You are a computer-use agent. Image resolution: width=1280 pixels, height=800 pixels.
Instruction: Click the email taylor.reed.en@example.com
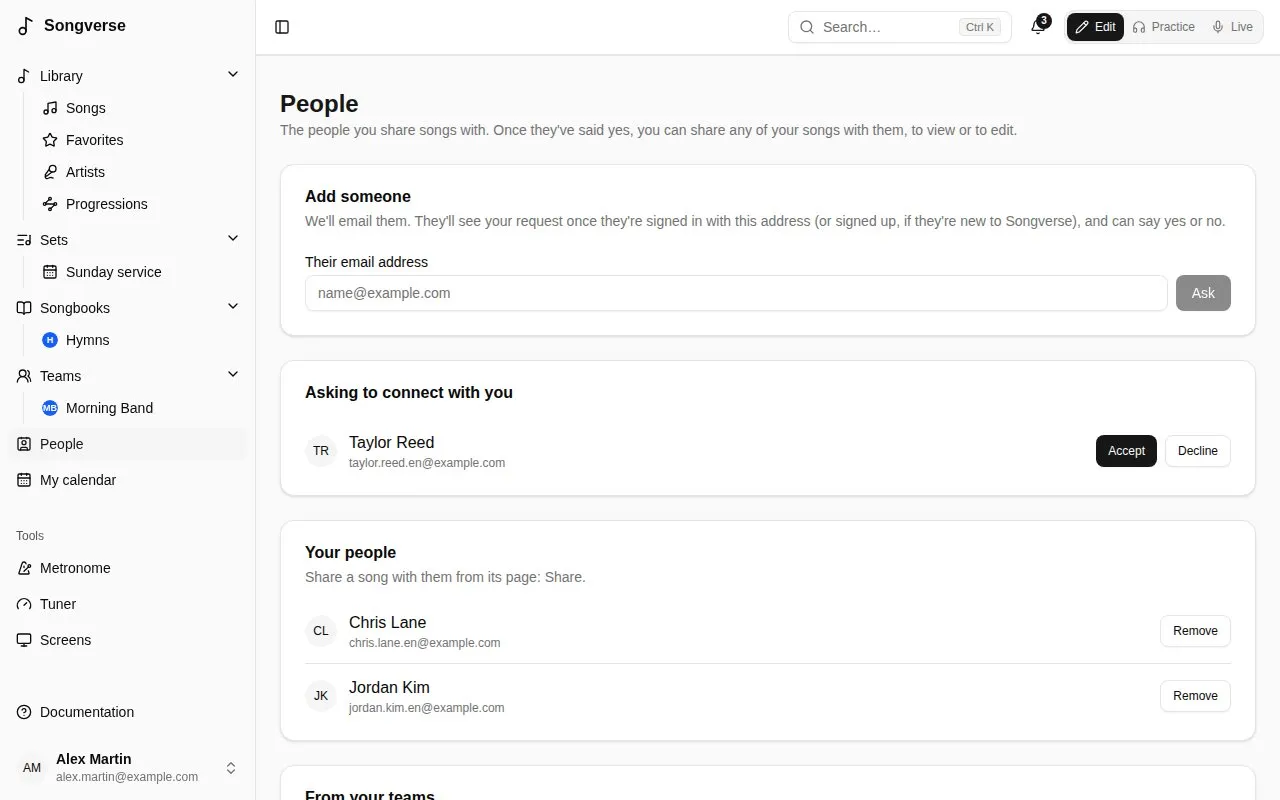pyautogui.click(x=427, y=463)
